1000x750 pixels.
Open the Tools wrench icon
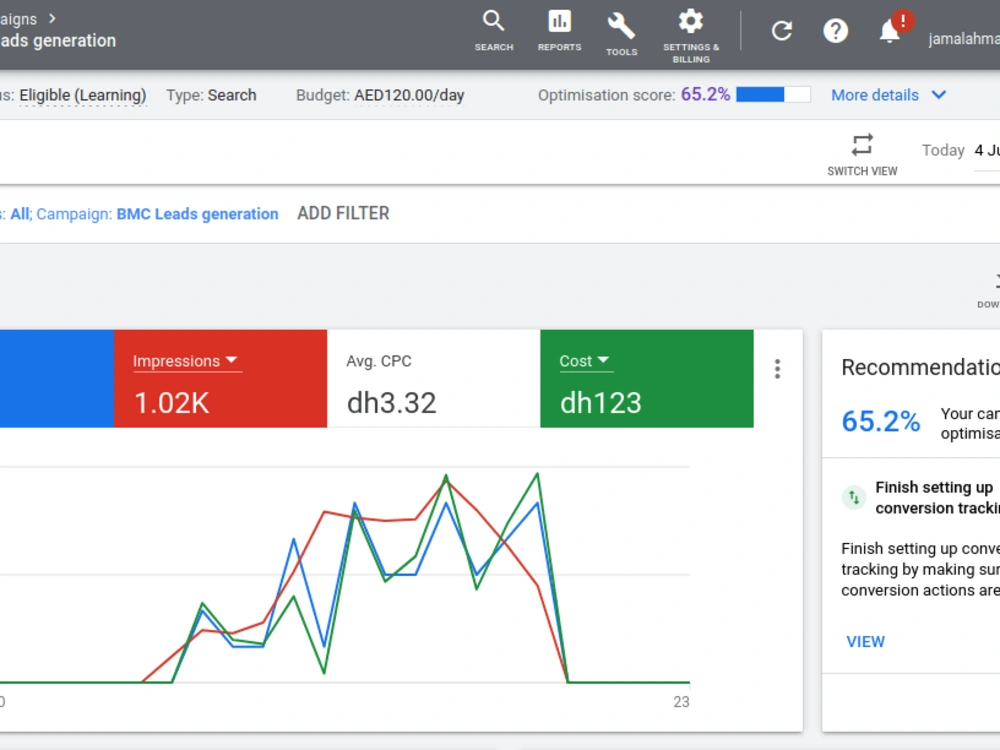(621, 34)
